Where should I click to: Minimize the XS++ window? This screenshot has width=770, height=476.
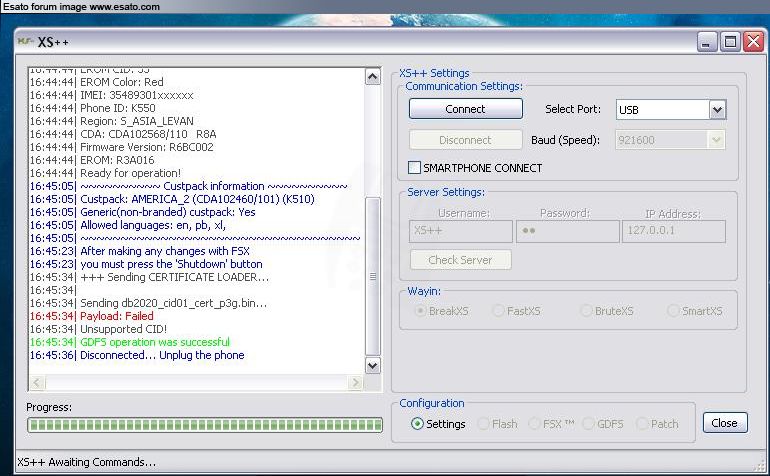(707, 42)
